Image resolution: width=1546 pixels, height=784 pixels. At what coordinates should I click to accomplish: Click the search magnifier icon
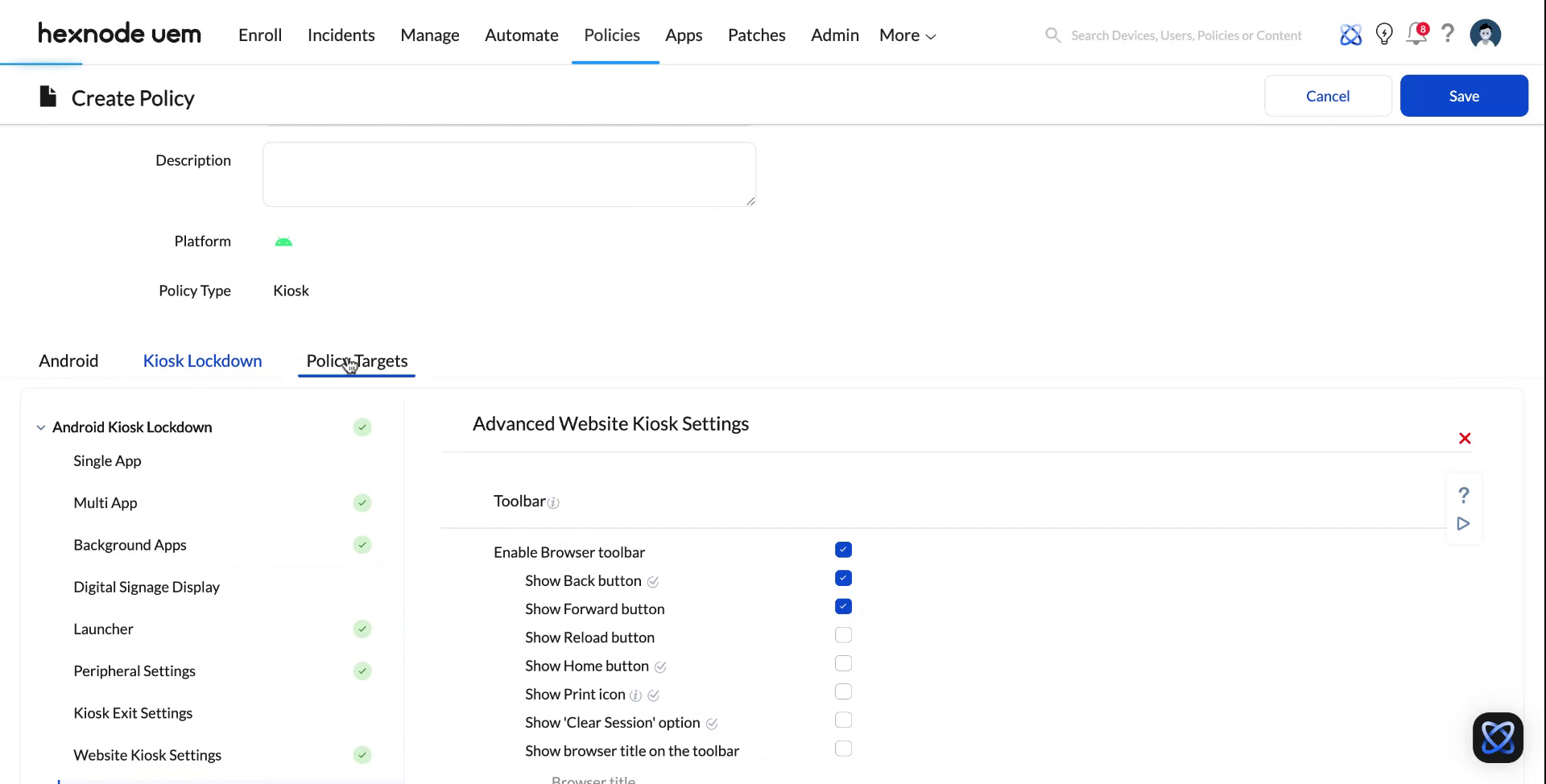1052,35
